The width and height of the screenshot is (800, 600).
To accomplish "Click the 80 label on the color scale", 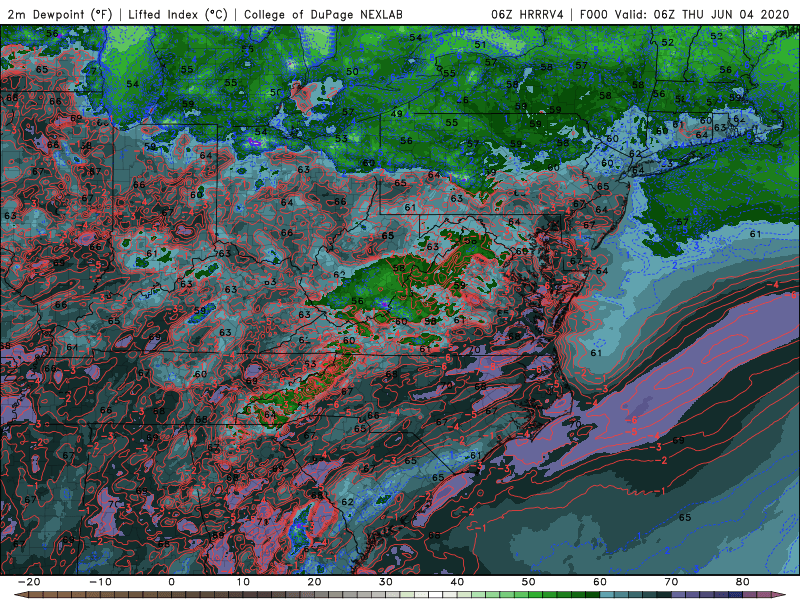I will 743,582.
